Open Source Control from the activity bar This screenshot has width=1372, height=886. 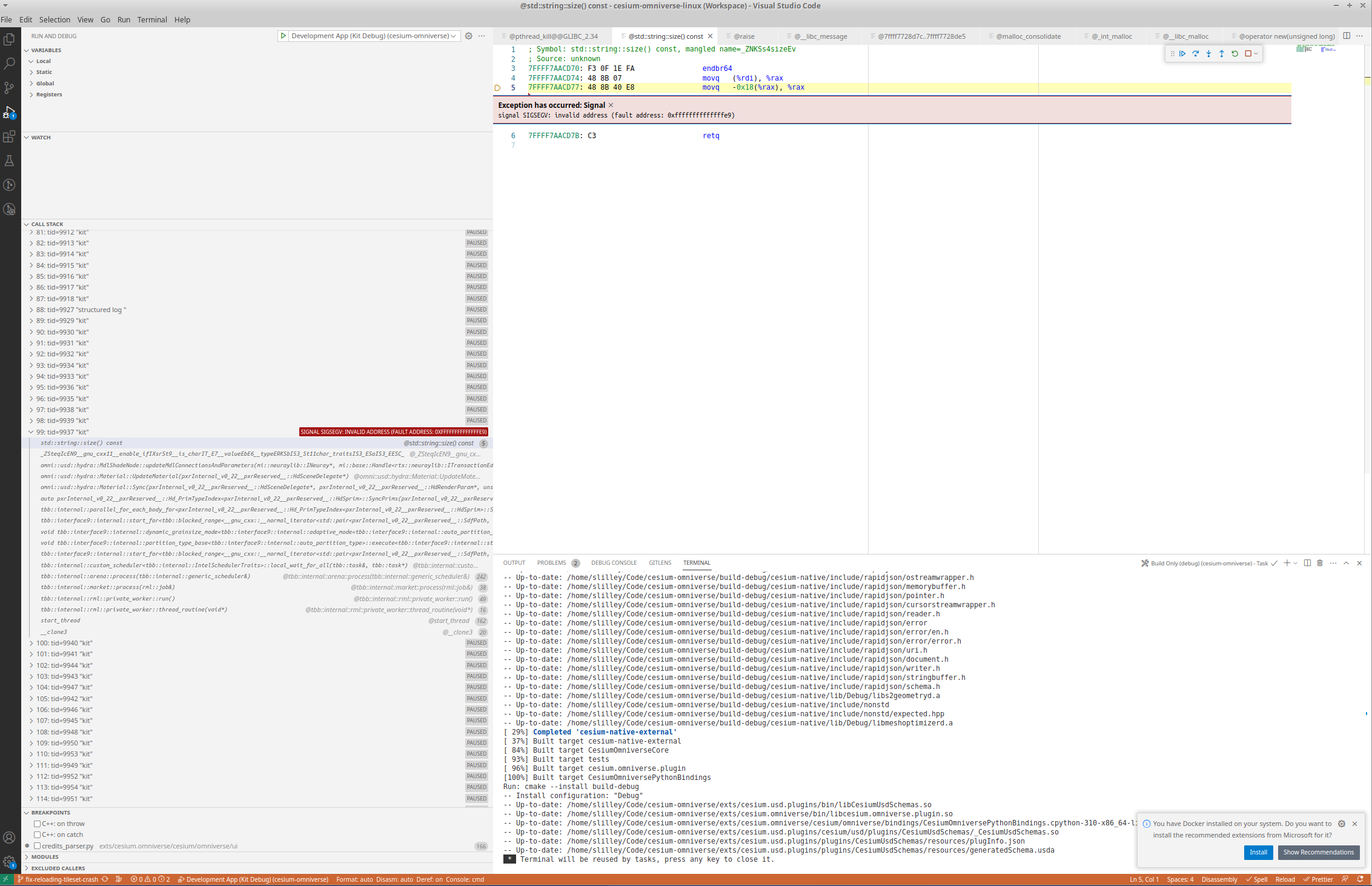pos(10,88)
